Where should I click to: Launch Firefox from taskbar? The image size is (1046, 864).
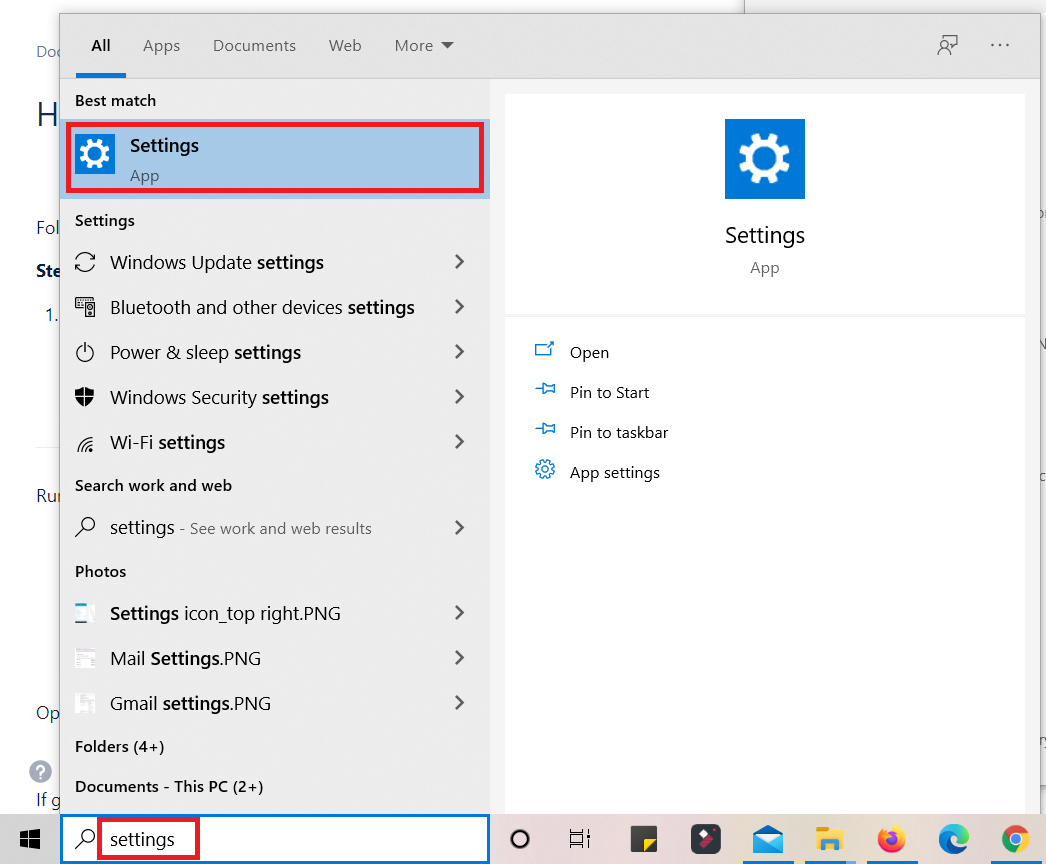click(891, 839)
